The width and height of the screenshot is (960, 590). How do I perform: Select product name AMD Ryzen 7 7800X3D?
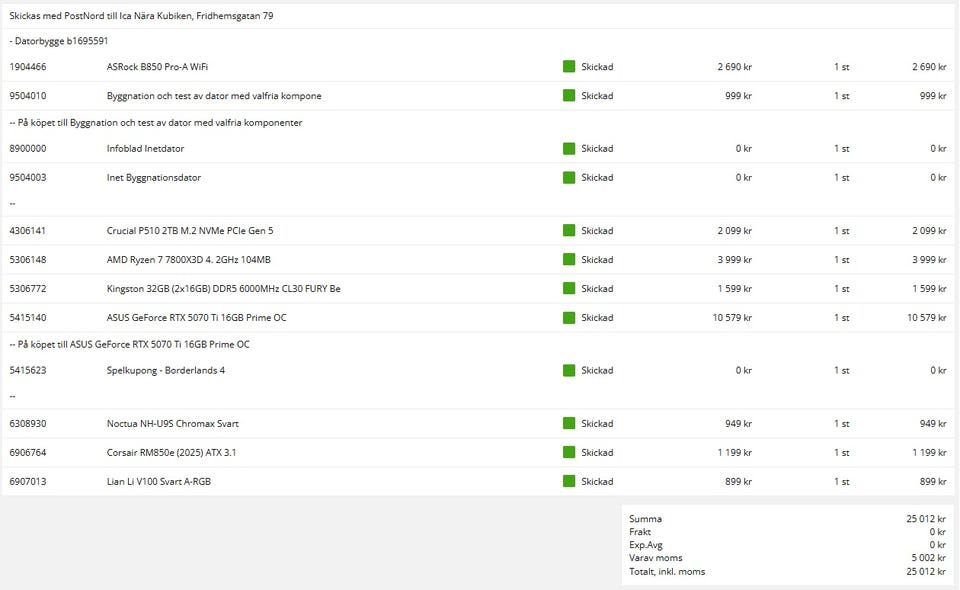189,260
